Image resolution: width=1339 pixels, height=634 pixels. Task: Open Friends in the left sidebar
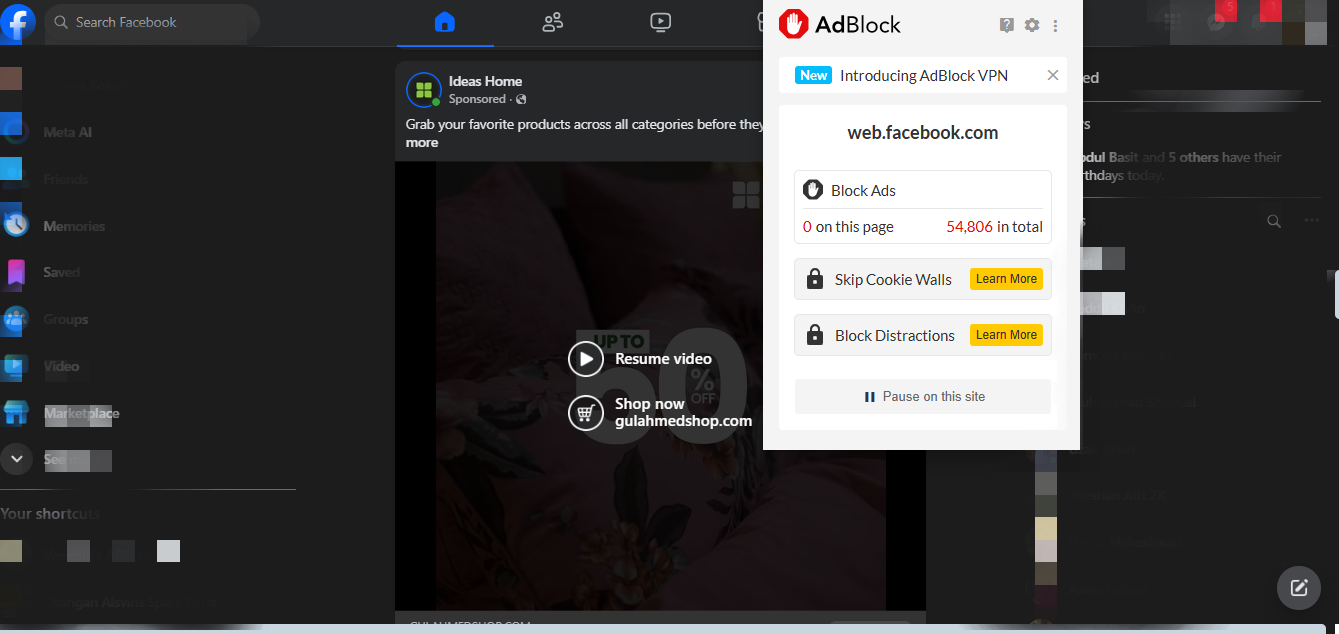[x=65, y=179]
